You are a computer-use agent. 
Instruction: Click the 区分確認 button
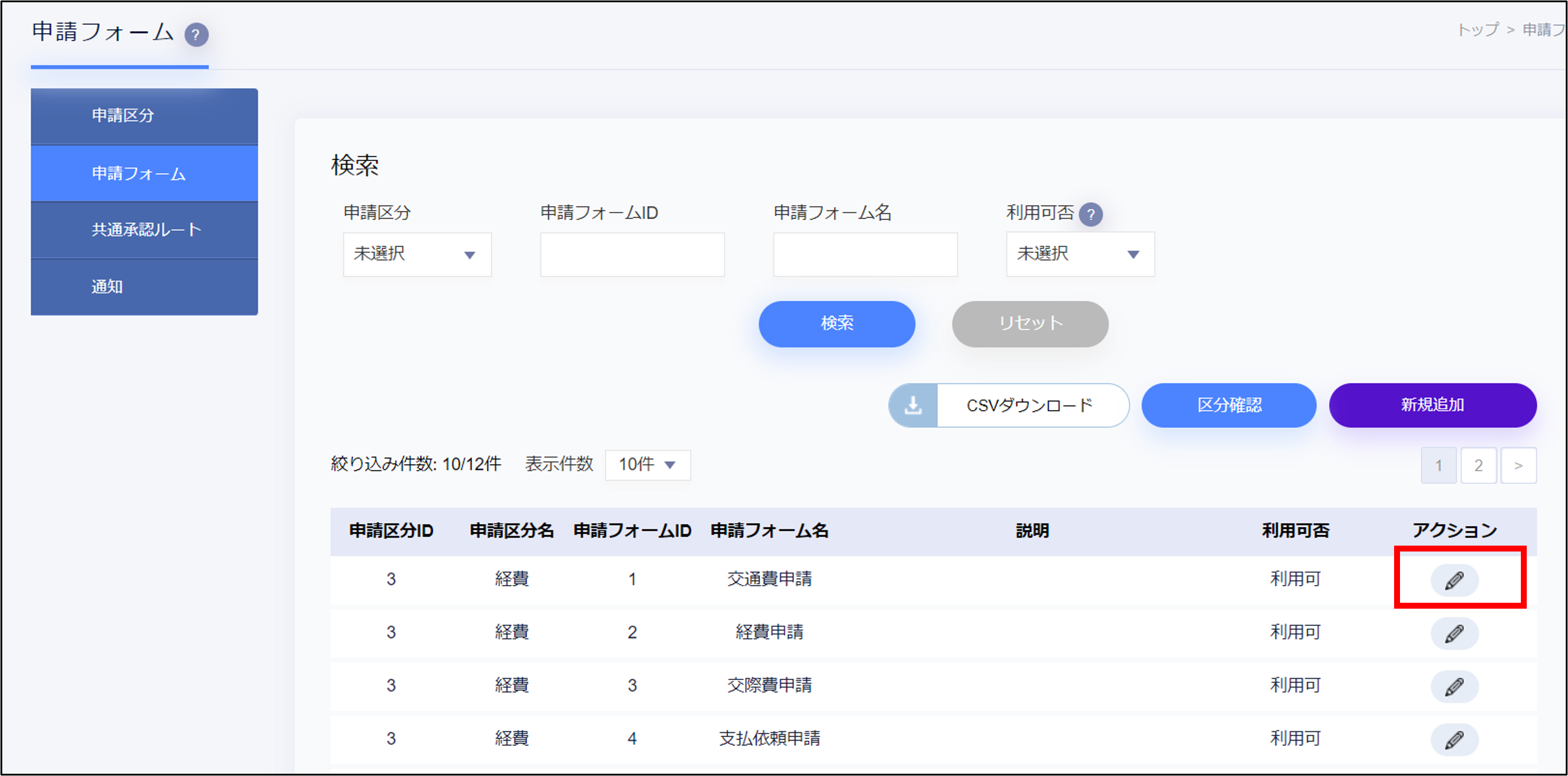click(x=1228, y=405)
